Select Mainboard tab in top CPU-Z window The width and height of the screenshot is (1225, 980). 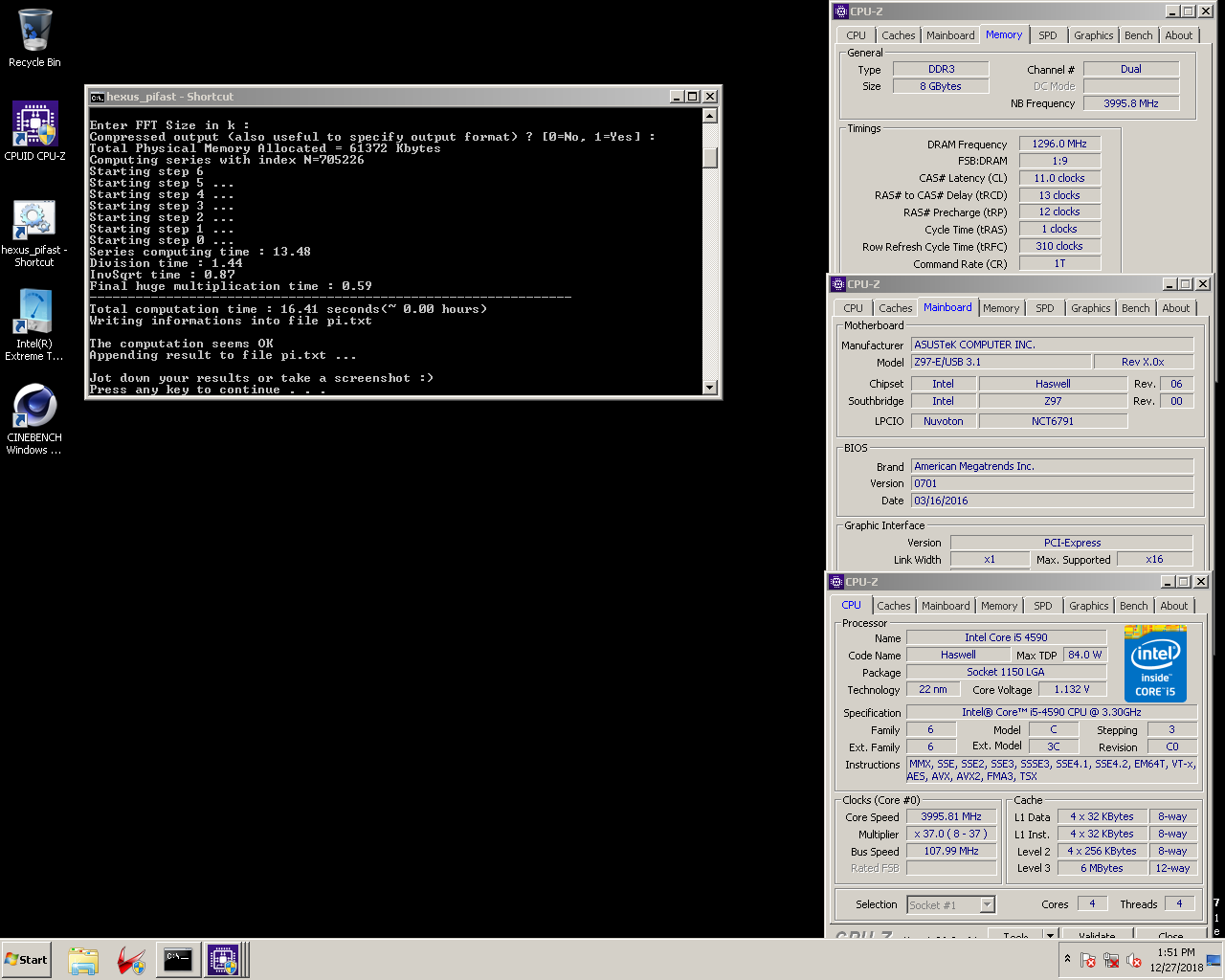pos(950,35)
